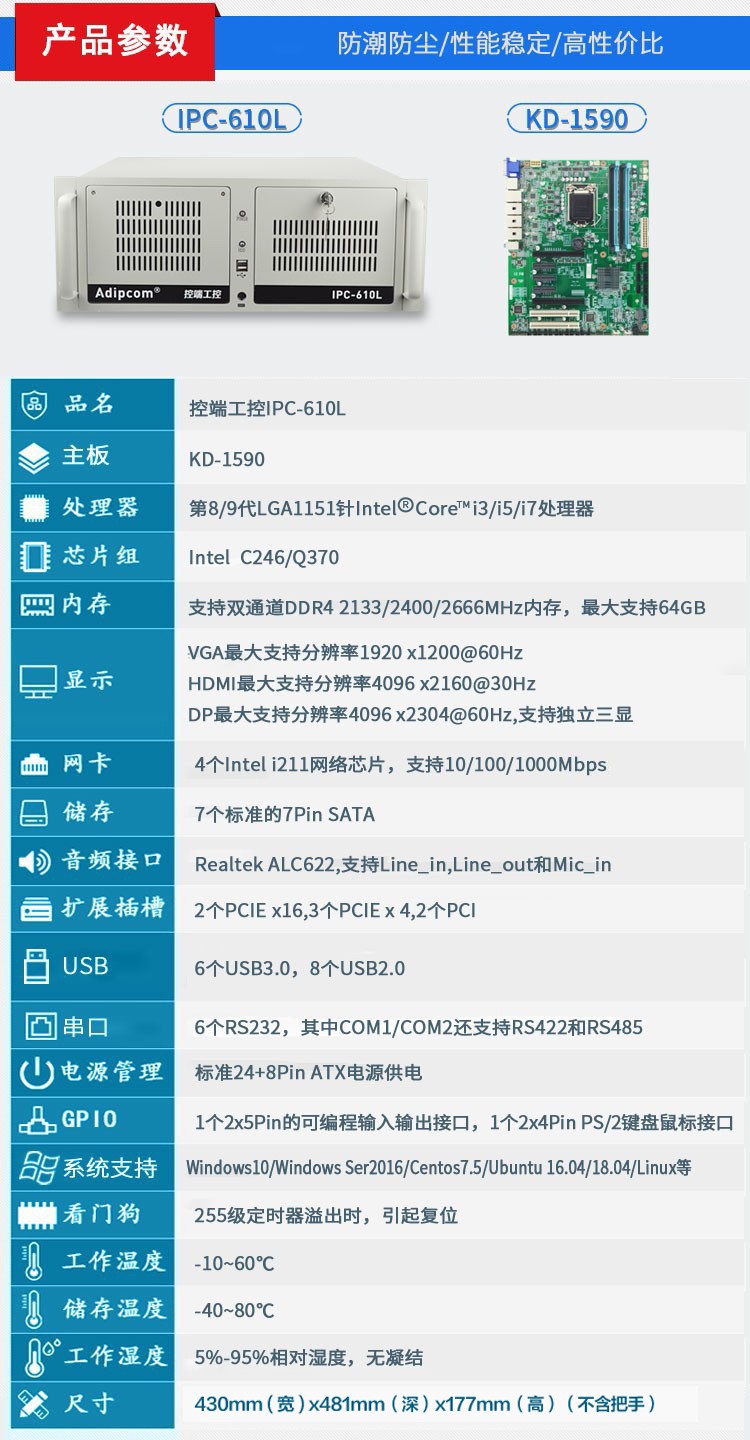
Task: Select the text 6个USB3.0，8个USB2.0
Action: (x=300, y=968)
